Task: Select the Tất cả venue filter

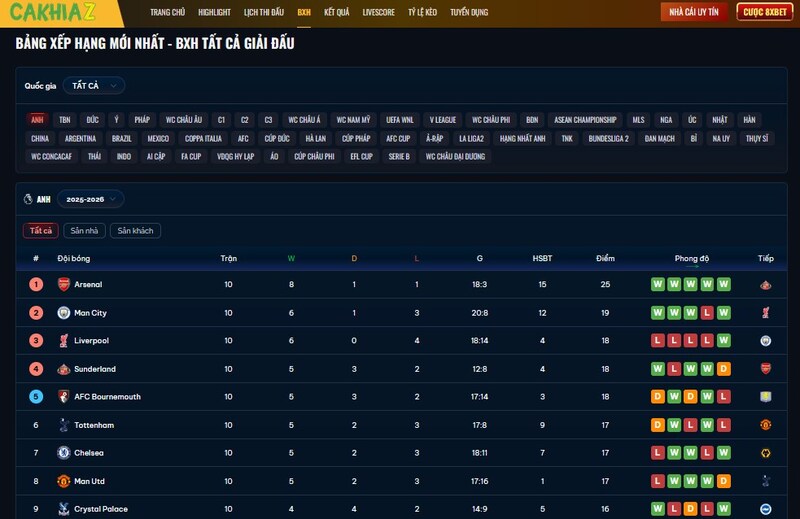Action: pyautogui.click(x=40, y=231)
